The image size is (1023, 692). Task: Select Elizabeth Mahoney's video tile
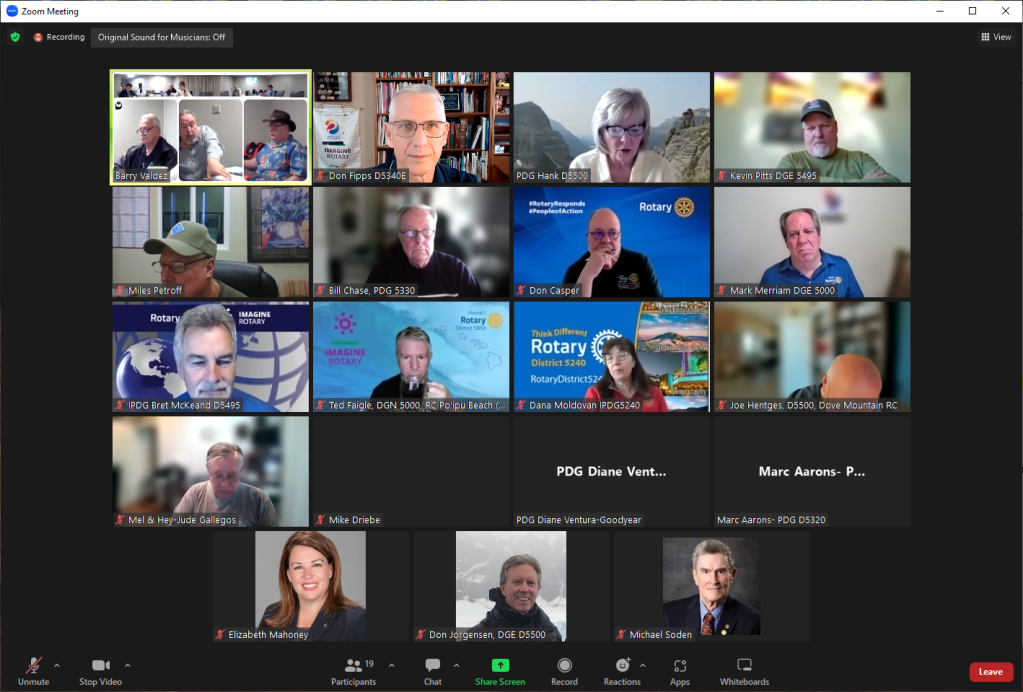coord(310,586)
